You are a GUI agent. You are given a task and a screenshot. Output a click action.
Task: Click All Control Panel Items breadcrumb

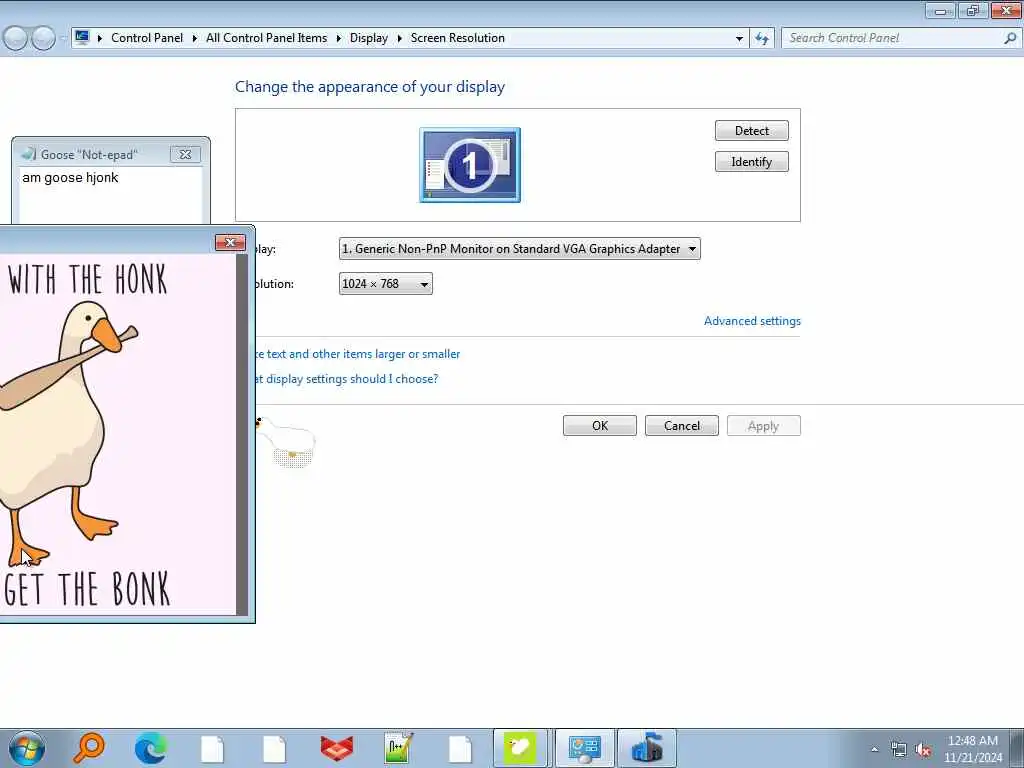coord(266,38)
